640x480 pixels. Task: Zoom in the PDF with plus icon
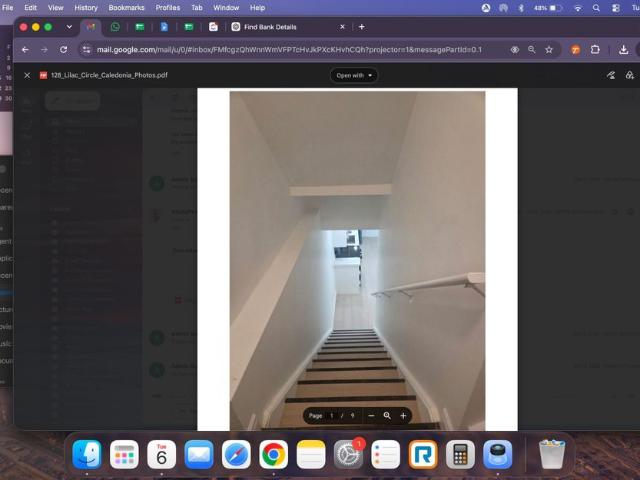[x=403, y=416]
